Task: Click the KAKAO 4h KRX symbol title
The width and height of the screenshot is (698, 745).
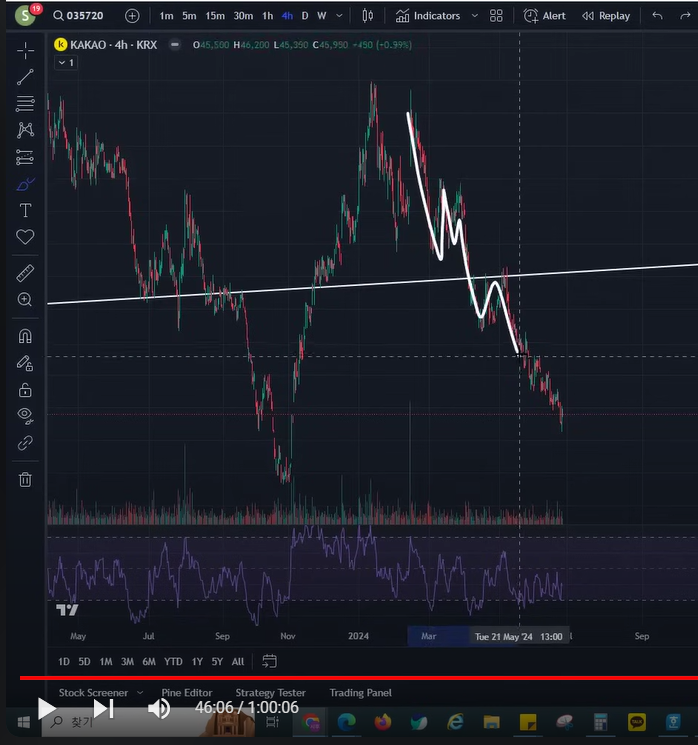Action: (x=113, y=45)
